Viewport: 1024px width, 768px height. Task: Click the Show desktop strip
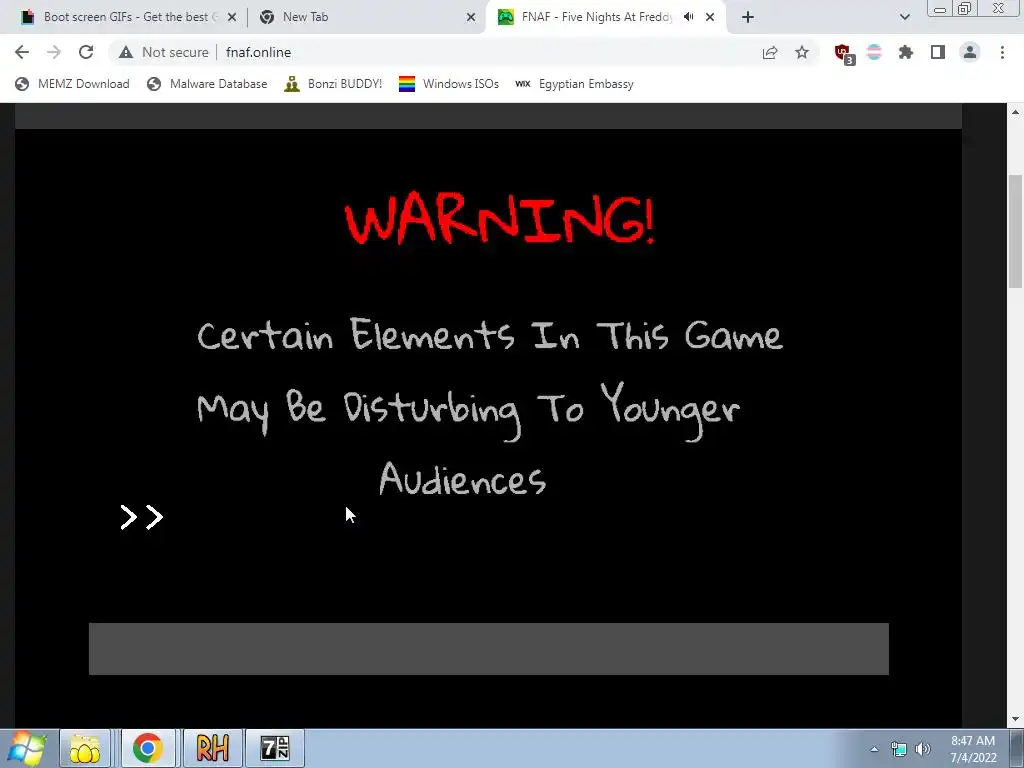pos(1017,748)
